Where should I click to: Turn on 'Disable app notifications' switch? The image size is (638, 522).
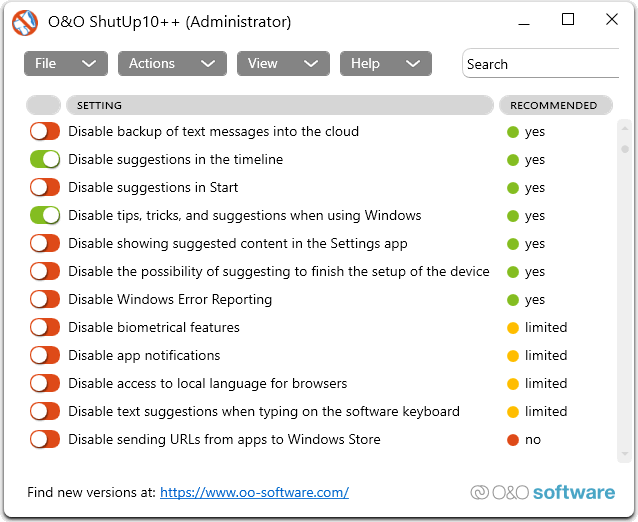pyautogui.click(x=45, y=355)
